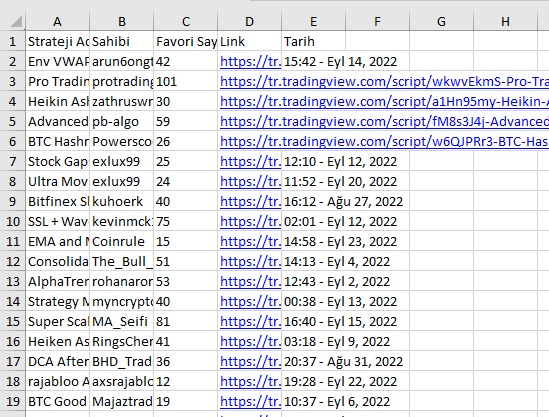The height and width of the screenshot is (417, 549).
Task: Open the link in the BTC Good row
Action: point(250,402)
